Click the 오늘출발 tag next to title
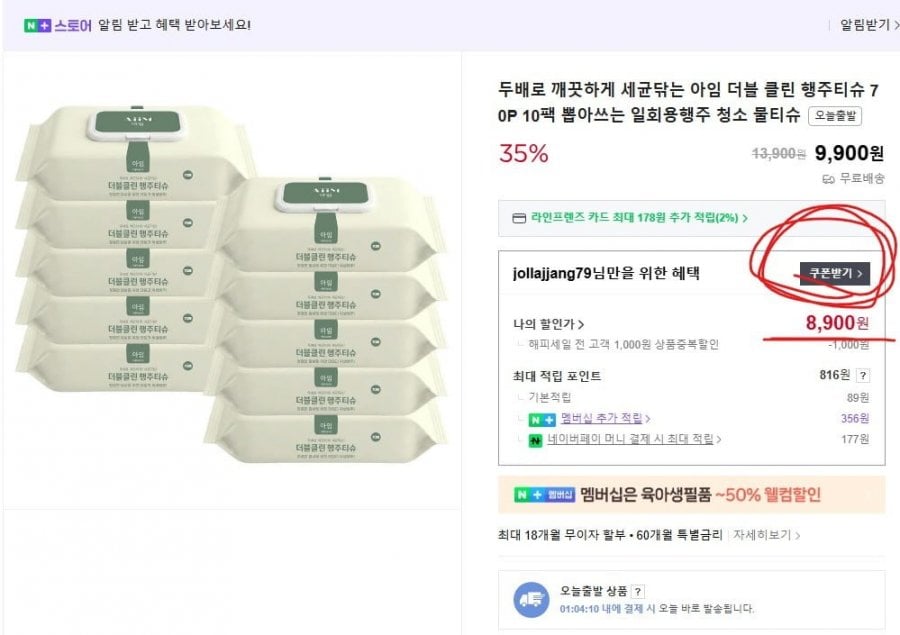Image resolution: width=900 pixels, height=635 pixels. coord(834,116)
